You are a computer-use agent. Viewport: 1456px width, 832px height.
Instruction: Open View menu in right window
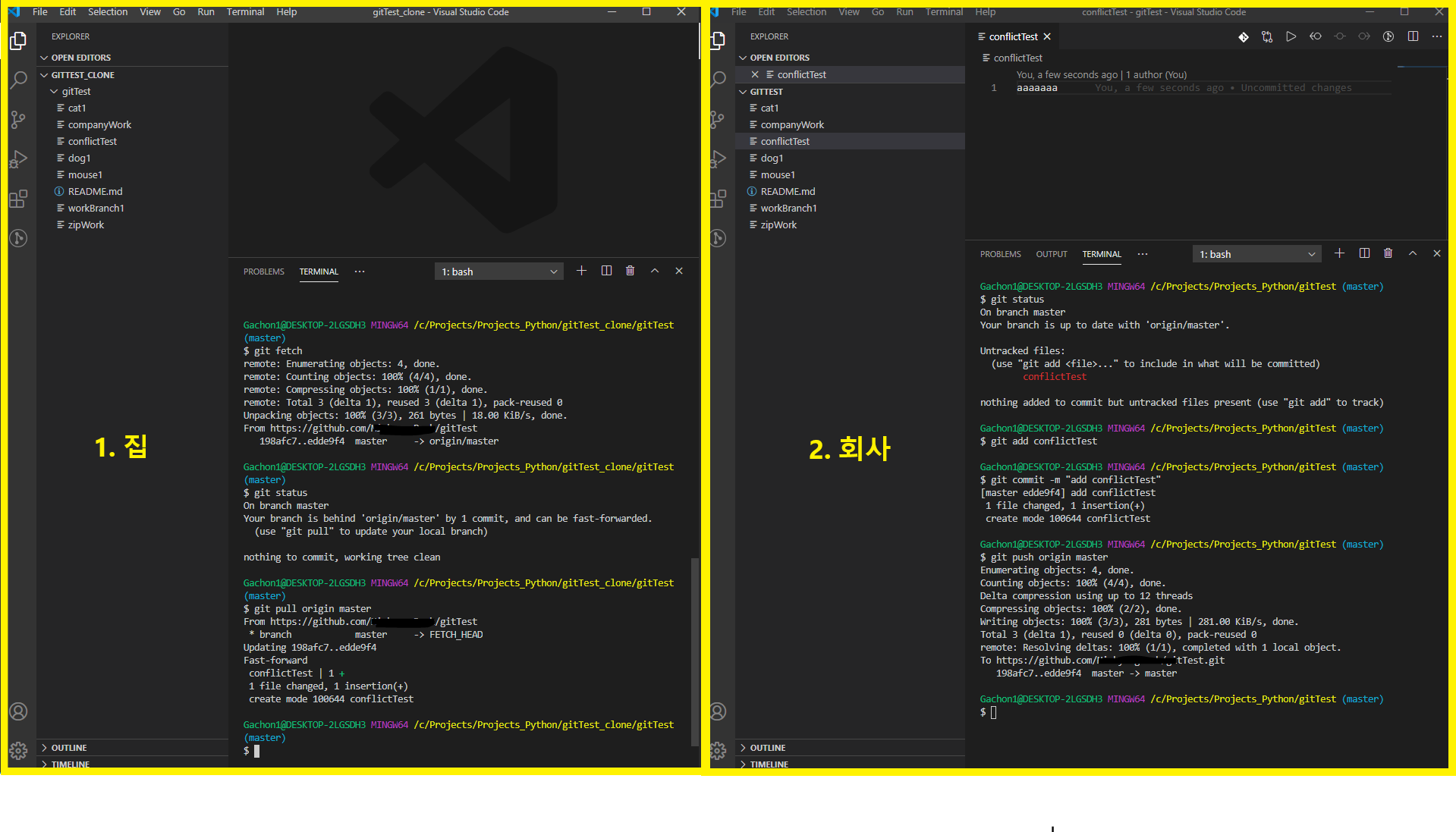click(849, 12)
